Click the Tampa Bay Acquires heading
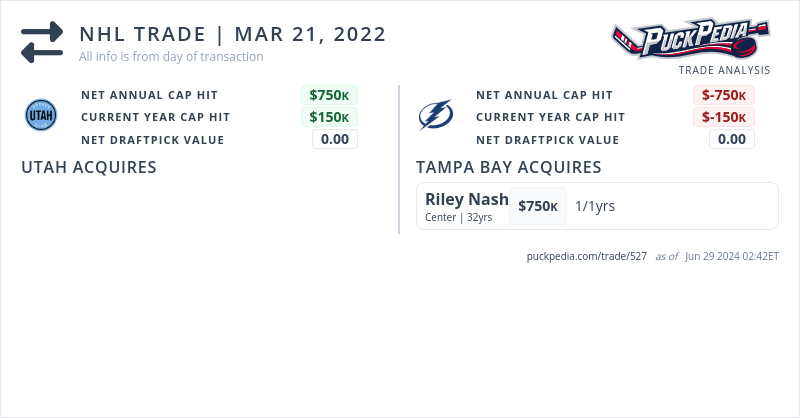800x418 pixels. [508, 167]
